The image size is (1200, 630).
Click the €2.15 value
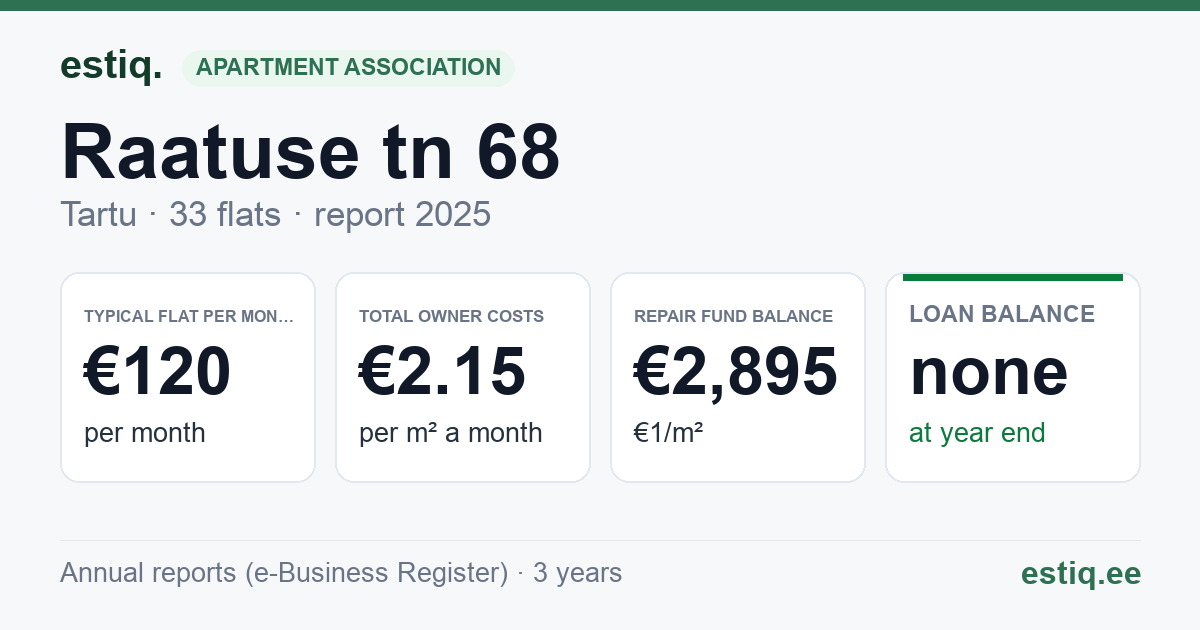[442, 372]
